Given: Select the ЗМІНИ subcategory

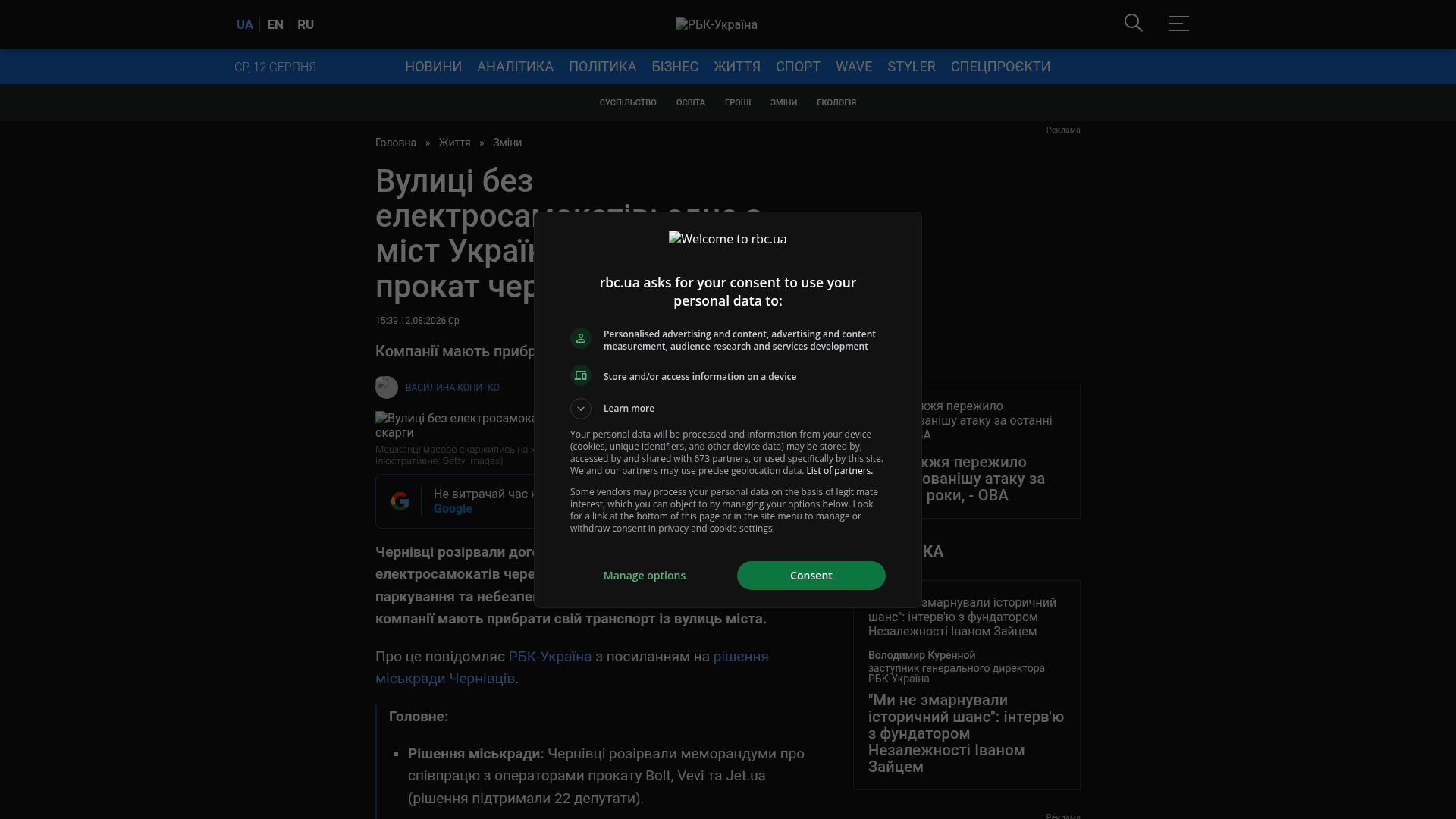Looking at the screenshot, I should tap(784, 102).
